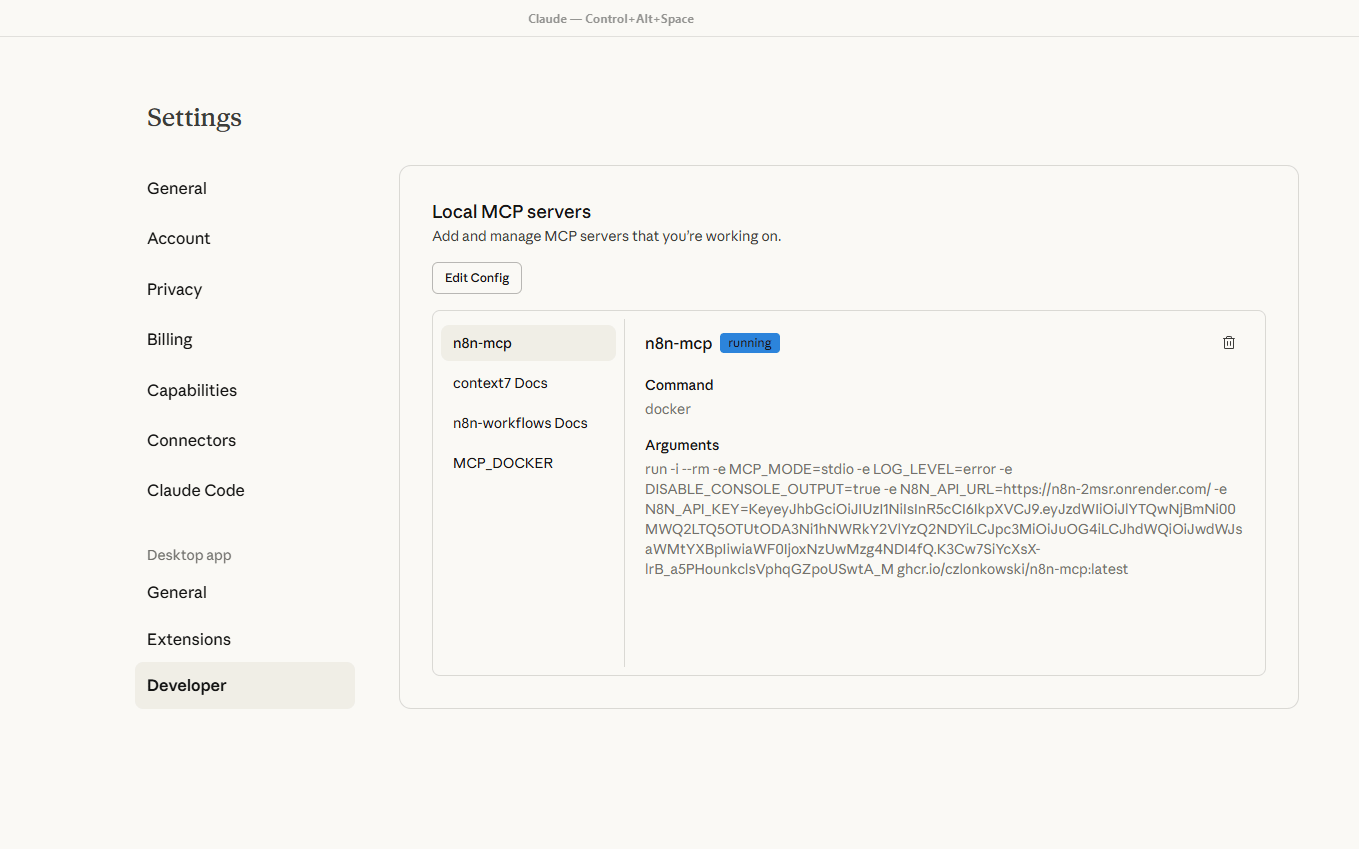
Task: Click the Desktop app section label
Action: pyautogui.click(x=189, y=555)
